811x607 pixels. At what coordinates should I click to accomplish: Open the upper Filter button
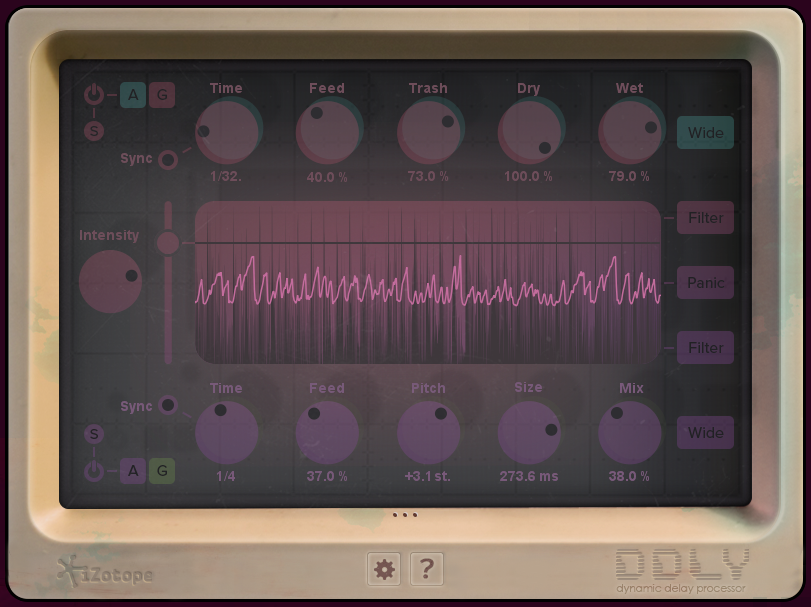point(705,217)
